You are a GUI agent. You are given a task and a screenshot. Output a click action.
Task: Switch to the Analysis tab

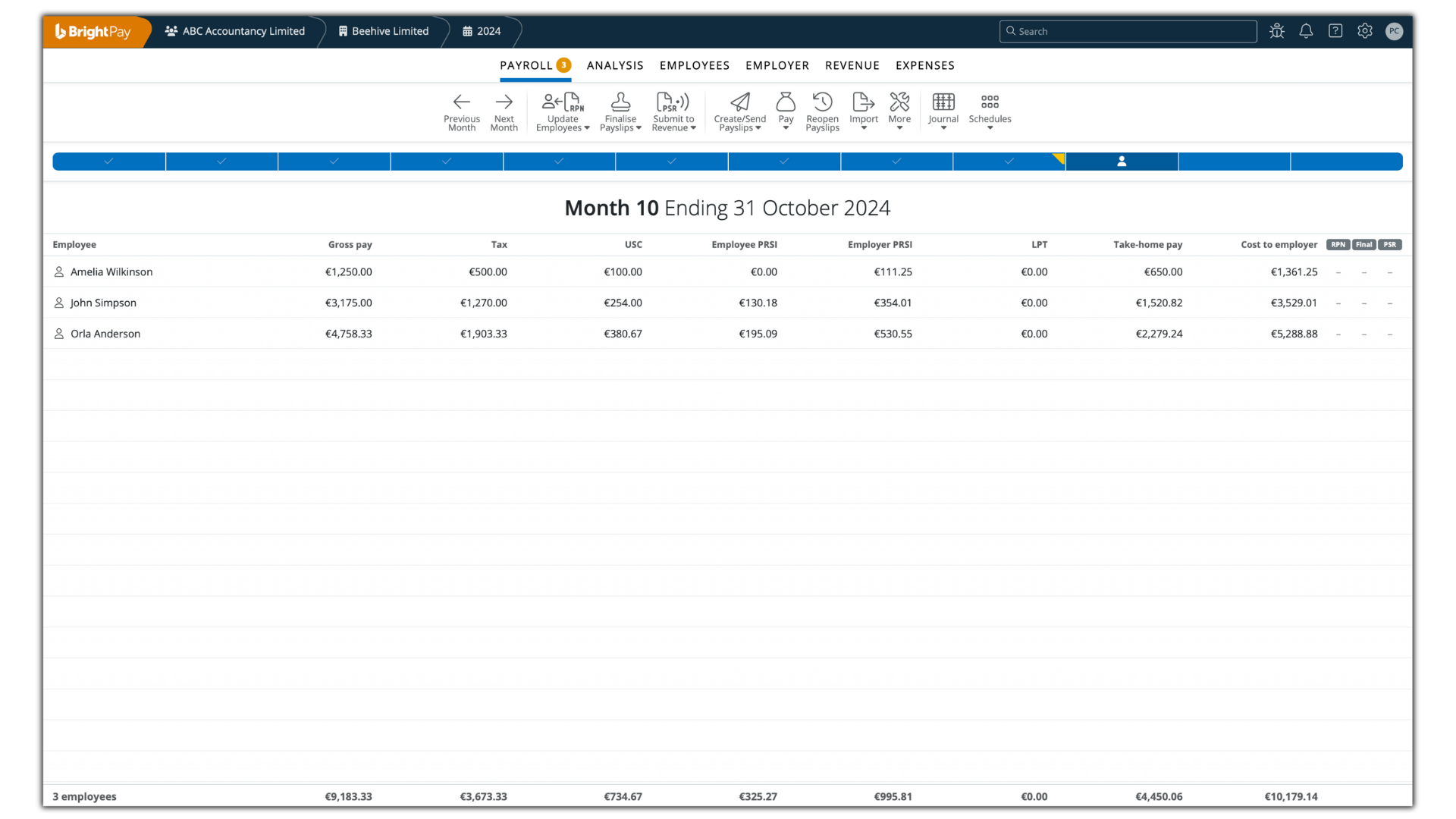click(x=615, y=65)
